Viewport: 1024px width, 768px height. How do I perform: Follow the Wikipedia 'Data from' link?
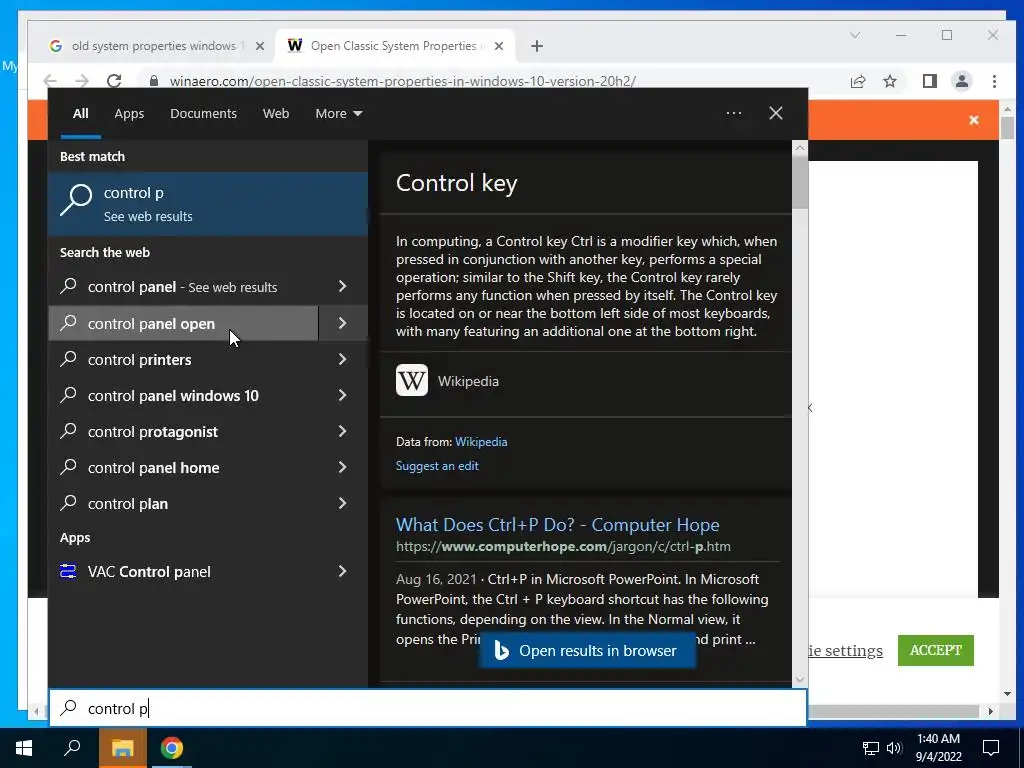pos(481,441)
